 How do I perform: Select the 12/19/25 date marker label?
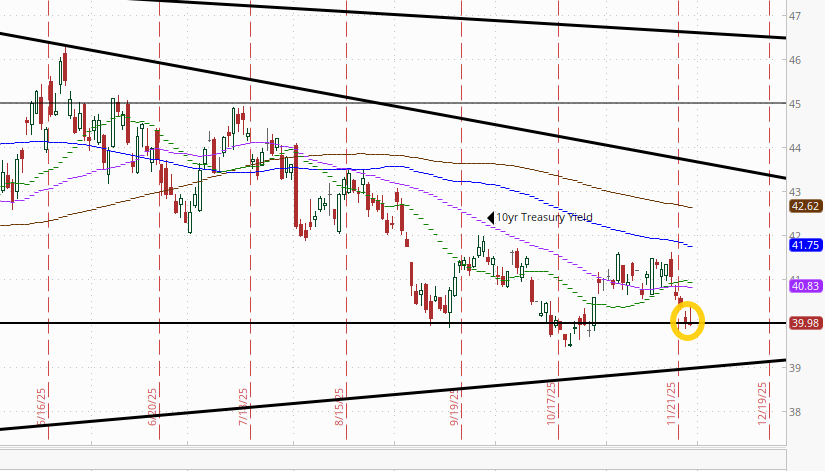click(x=762, y=404)
